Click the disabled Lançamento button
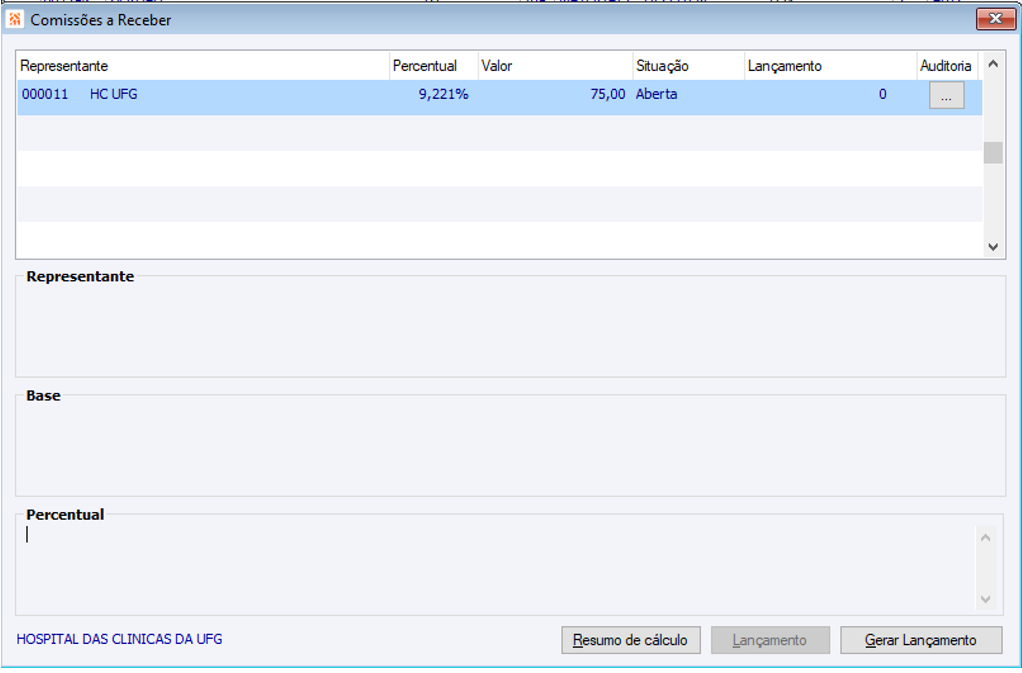1022x673 pixels. [770, 640]
